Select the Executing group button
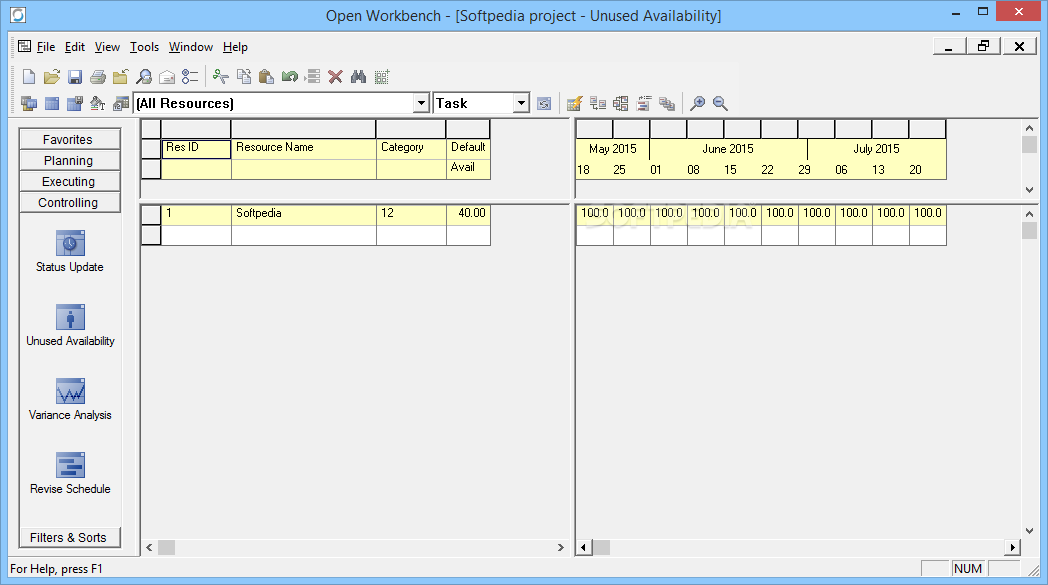1048x585 pixels. pos(70,181)
